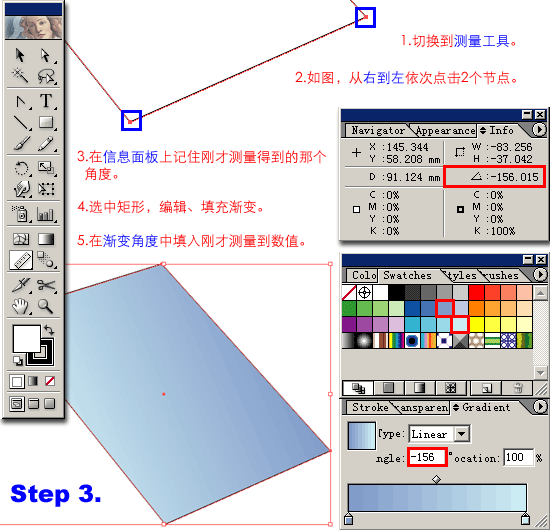Set fill to None in toolbox
The width and height of the screenshot is (550, 530).
[50, 381]
